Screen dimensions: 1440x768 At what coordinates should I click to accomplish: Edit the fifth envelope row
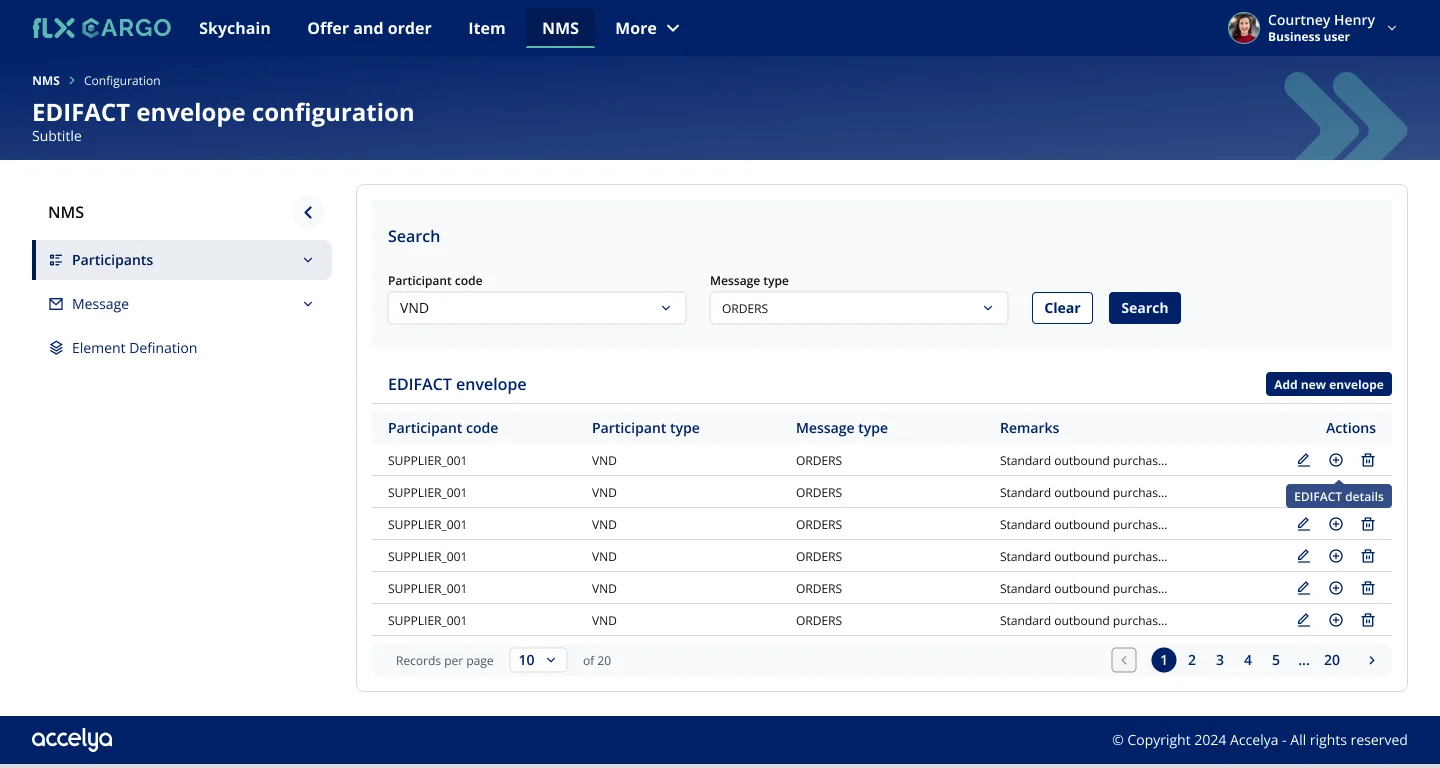point(1303,588)
